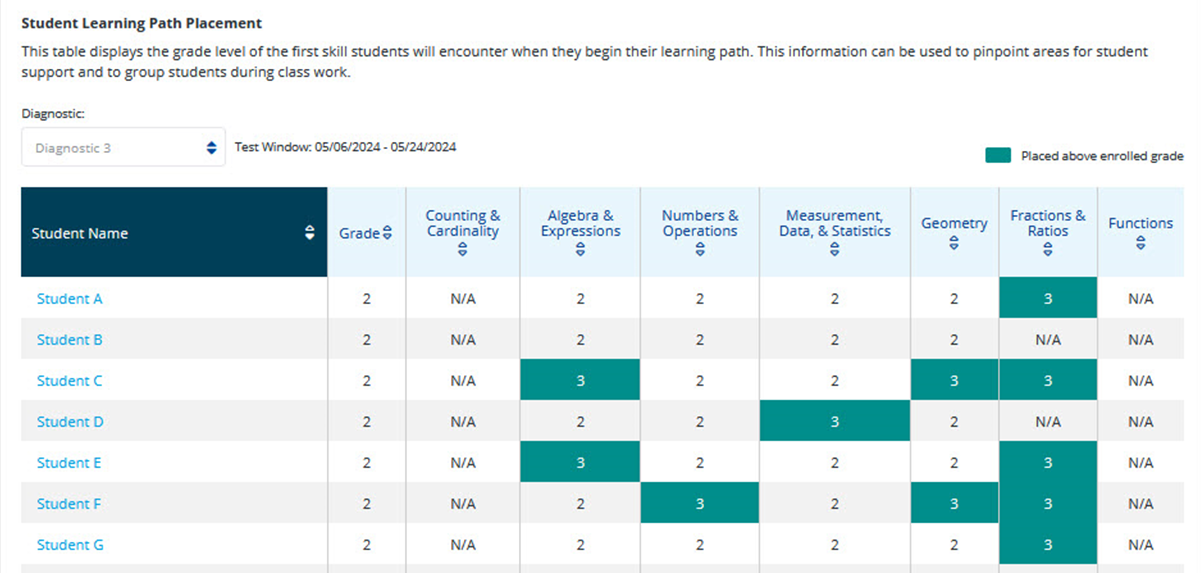Select Student G in the table
The height and width of the screenshot is (573, 1202).
(x=70, y=544)
